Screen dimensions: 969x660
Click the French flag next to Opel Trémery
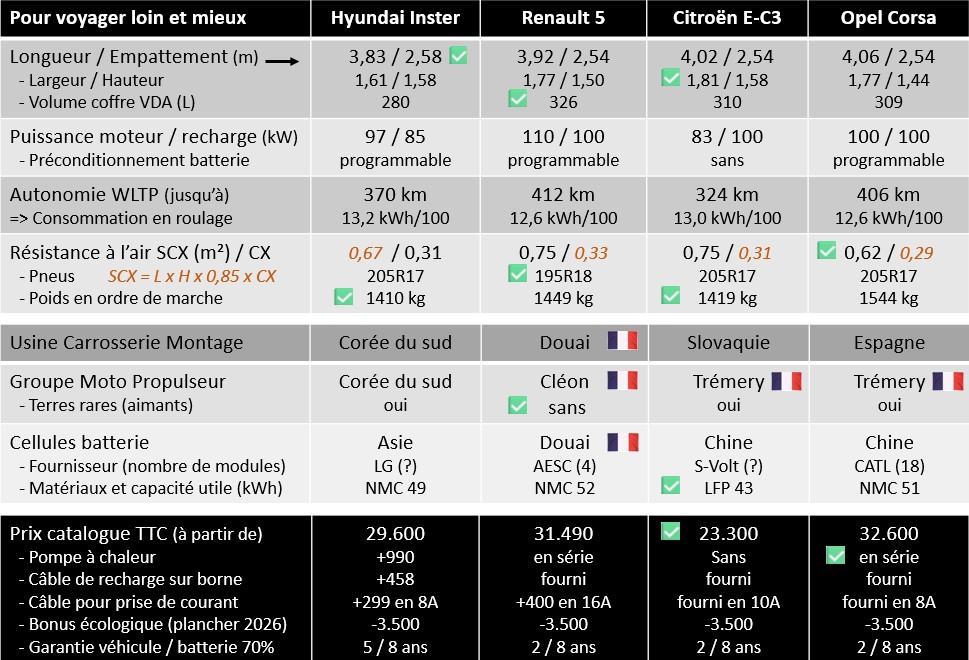(948, 381)
